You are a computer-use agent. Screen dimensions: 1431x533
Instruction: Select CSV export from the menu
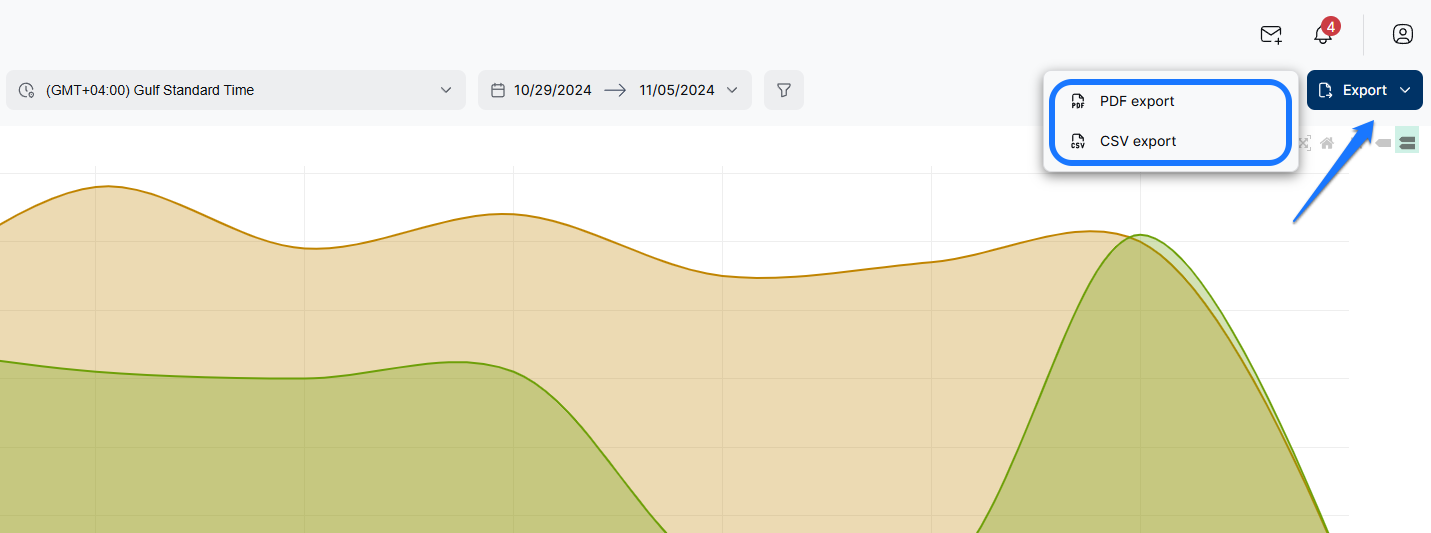click(x=1138, y=141)
